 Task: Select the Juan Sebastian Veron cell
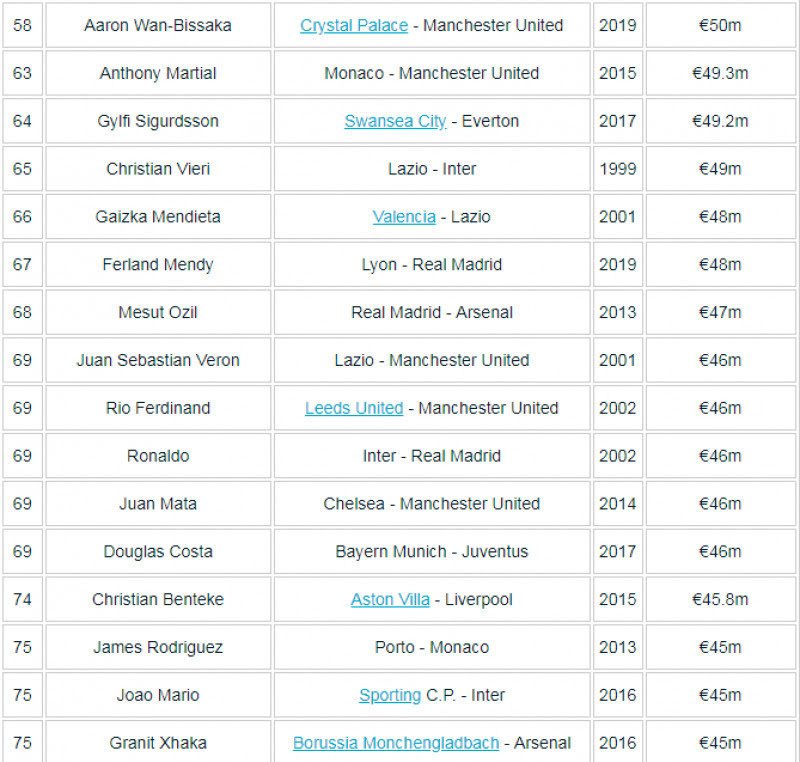tap(158, 360)
